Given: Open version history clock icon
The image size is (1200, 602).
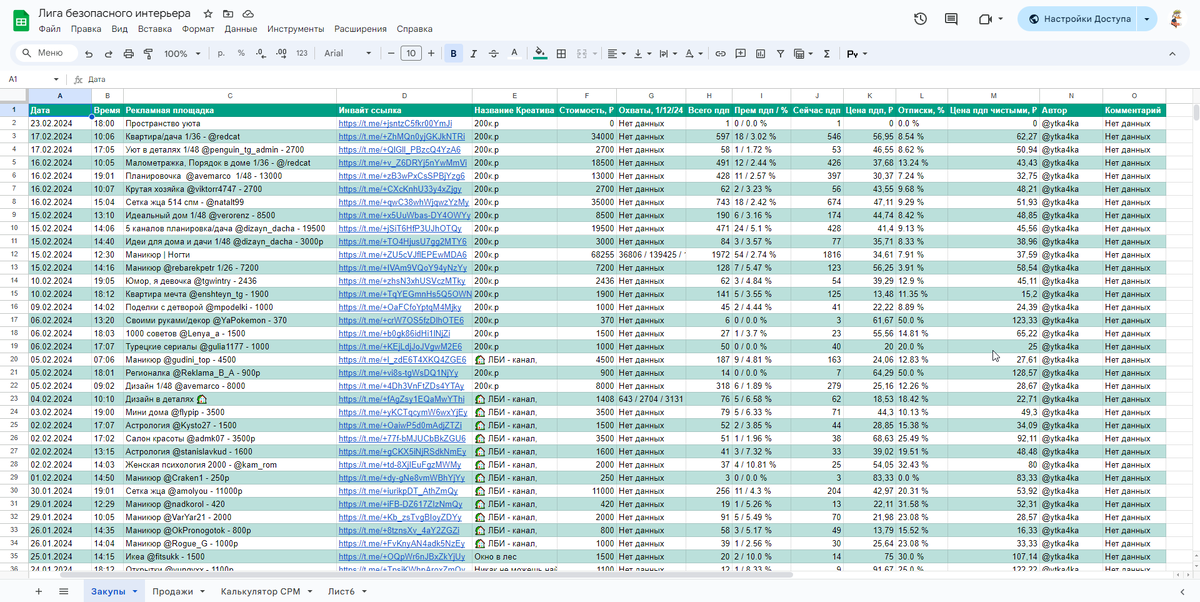Looking at the screenshot, I should tap(920, 19).
